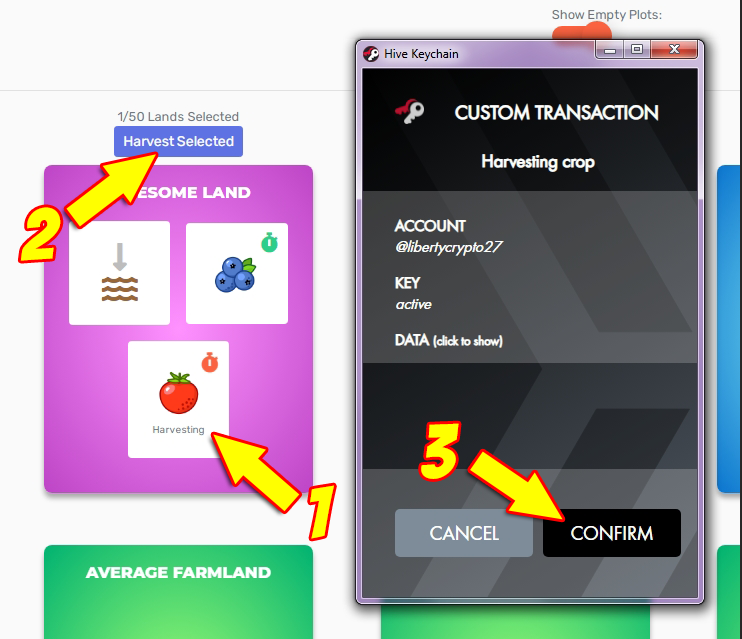Click the Harvest Selected button
The image size is (742, 639).
tap(178, 141)
